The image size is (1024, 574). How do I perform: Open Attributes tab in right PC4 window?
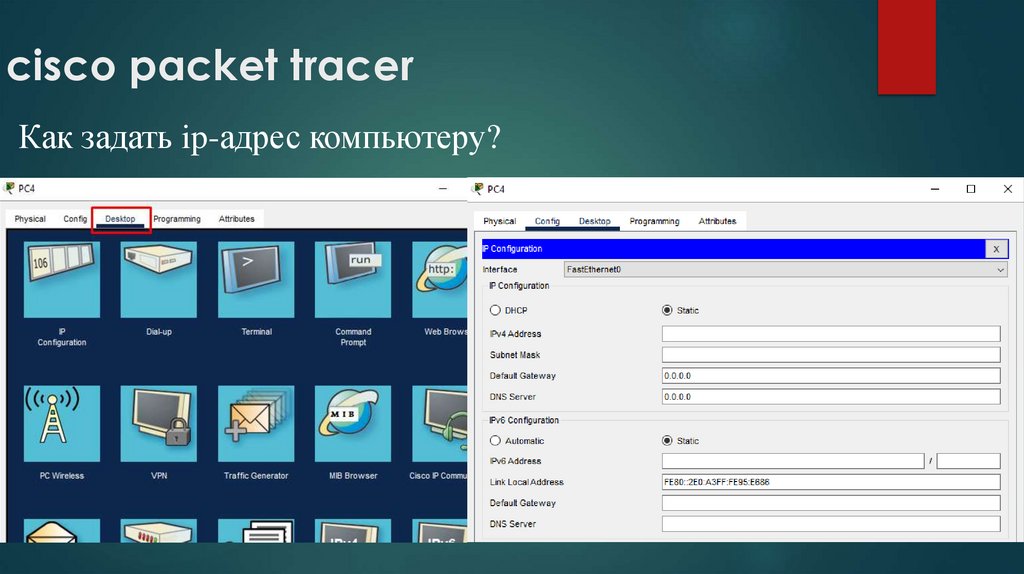717,221
